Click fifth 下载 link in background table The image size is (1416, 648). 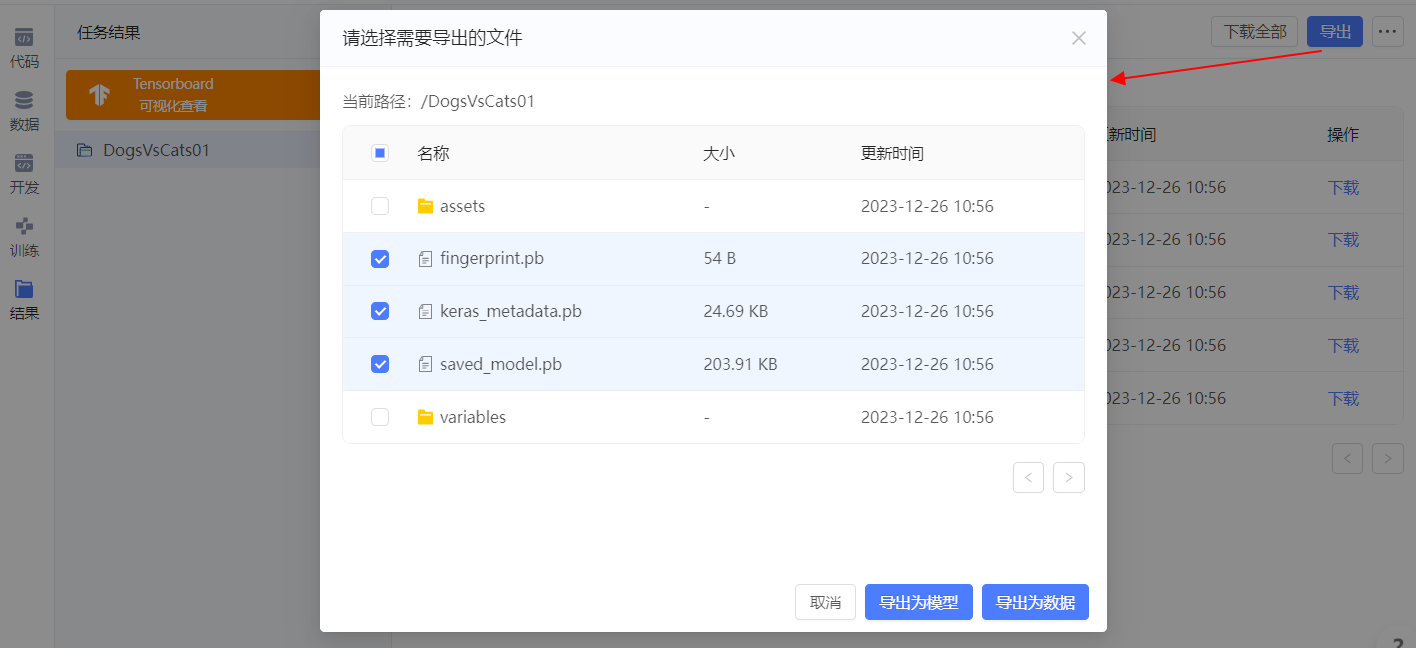[1343, 398]
